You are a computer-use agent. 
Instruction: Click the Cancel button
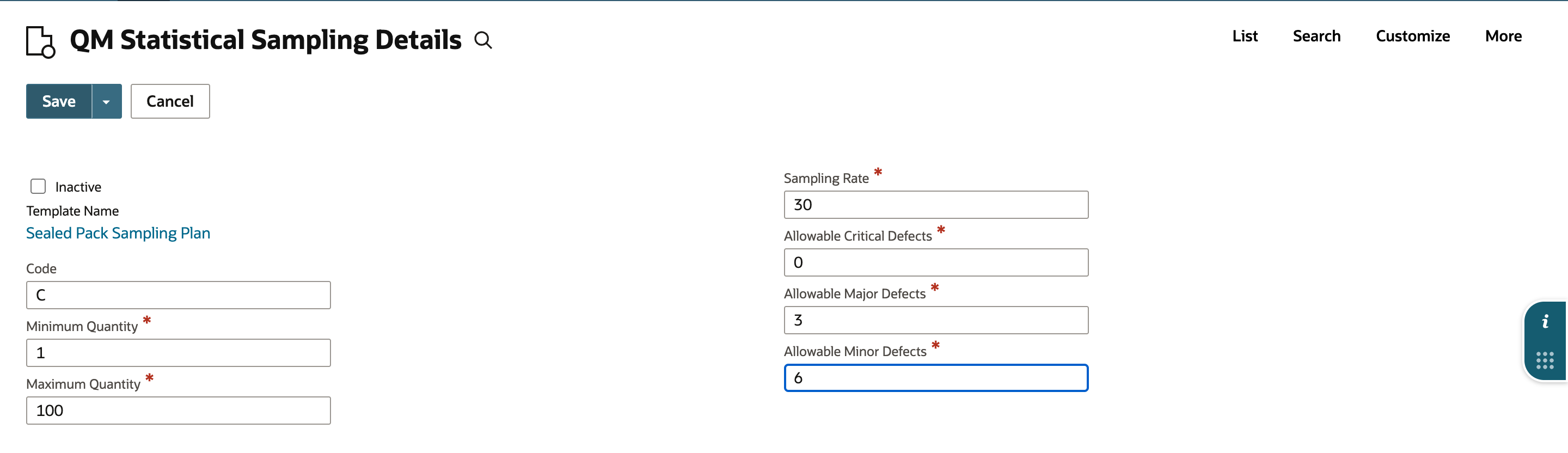tap(170, 101)
